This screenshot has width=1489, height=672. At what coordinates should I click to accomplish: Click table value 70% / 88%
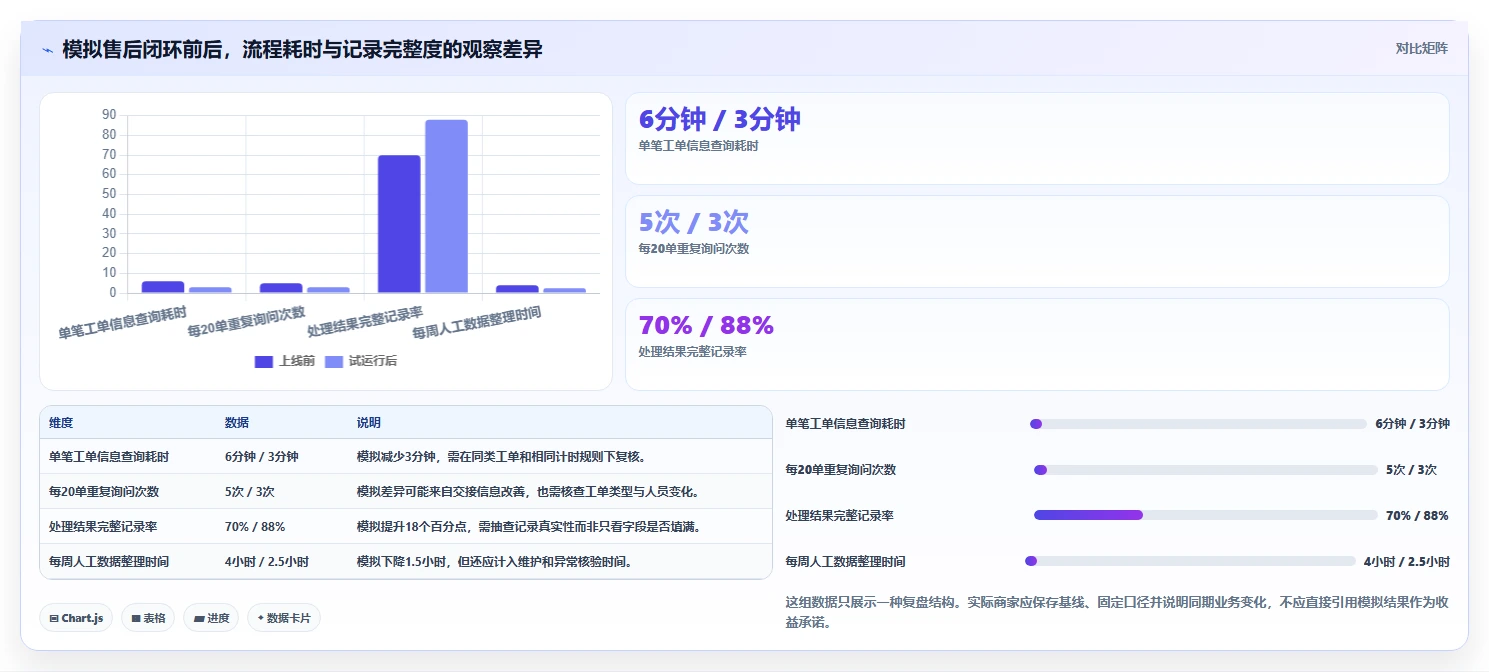click(x=255, y=526)
